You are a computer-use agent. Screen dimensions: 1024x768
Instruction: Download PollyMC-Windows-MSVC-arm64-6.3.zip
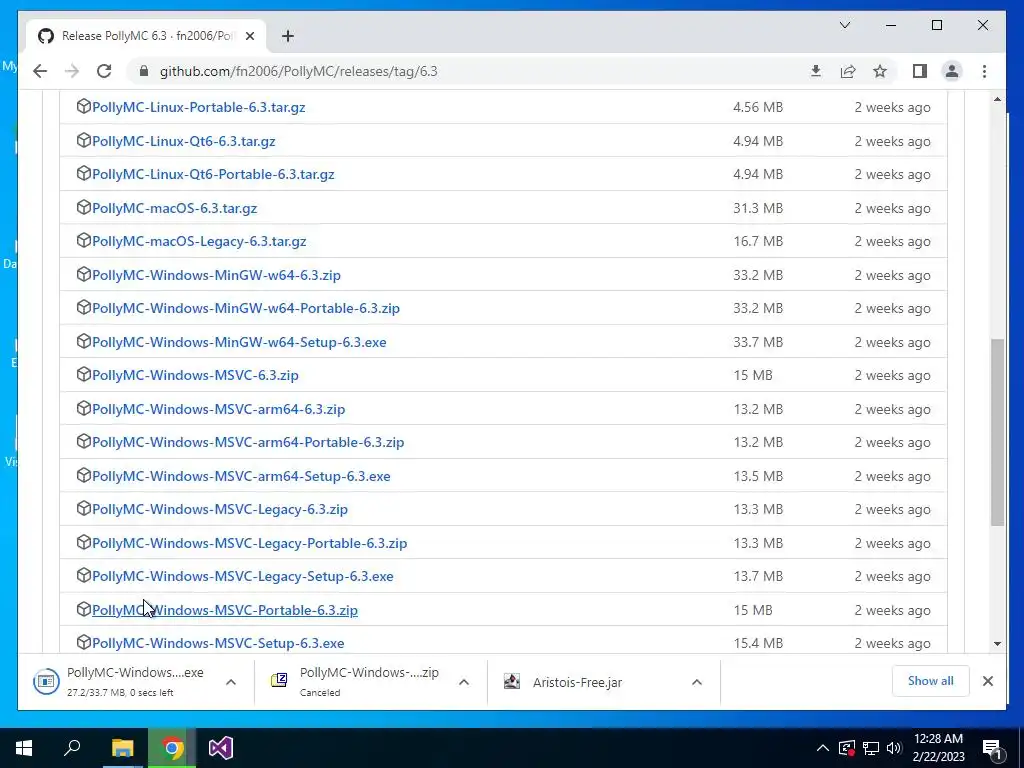[x=218, y=409]
